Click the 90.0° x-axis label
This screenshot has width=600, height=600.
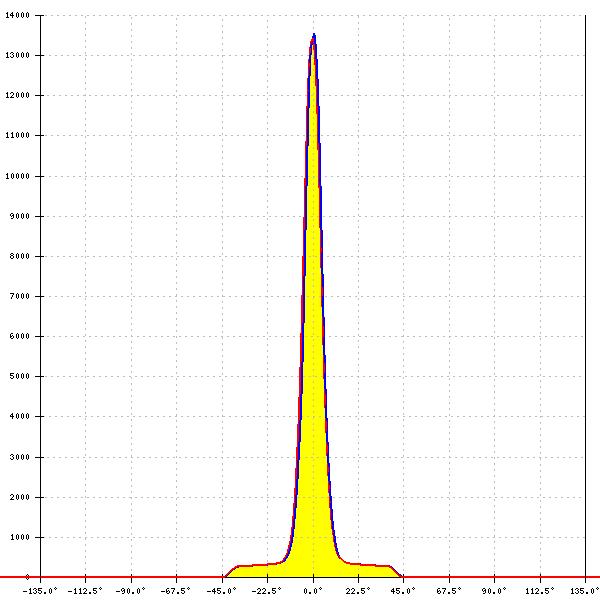[494, 591]
